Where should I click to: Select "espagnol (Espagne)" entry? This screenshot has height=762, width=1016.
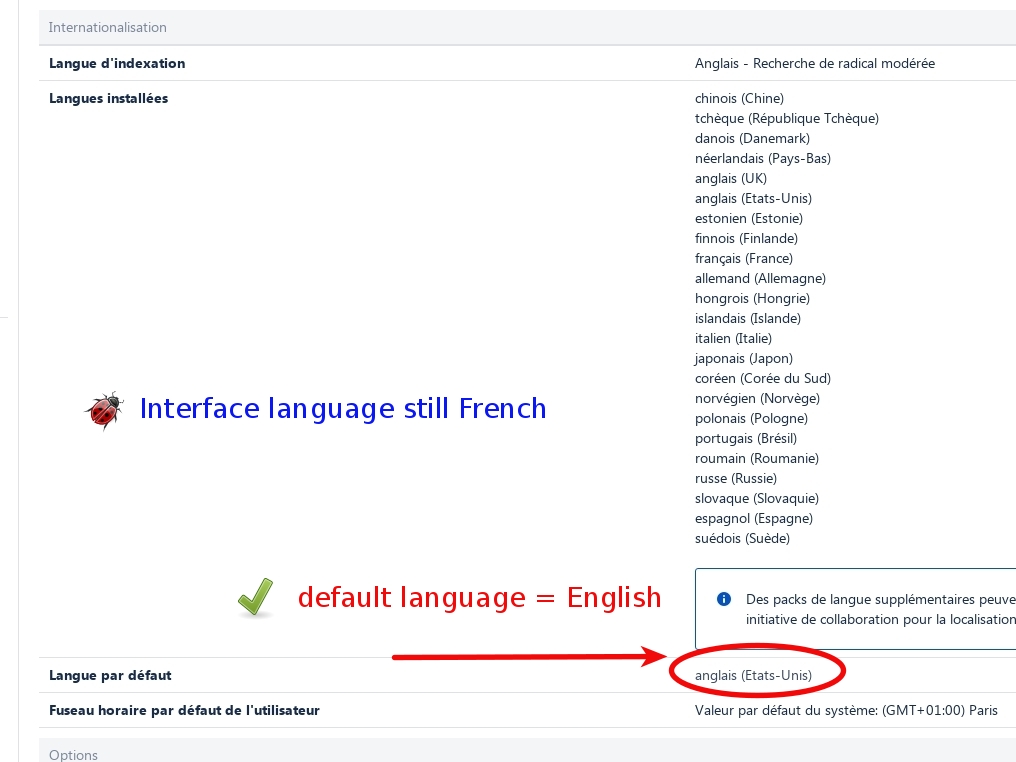(754, 520)
